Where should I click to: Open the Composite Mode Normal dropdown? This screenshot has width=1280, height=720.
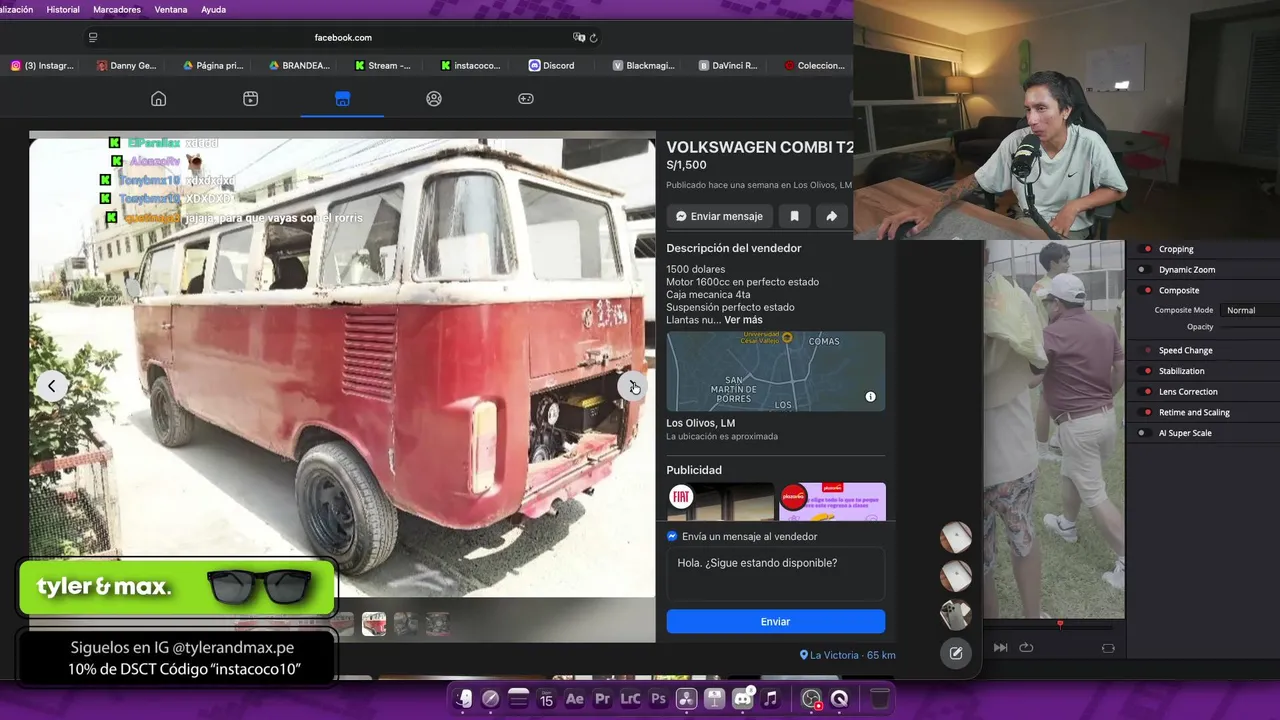click(1252, 310)
